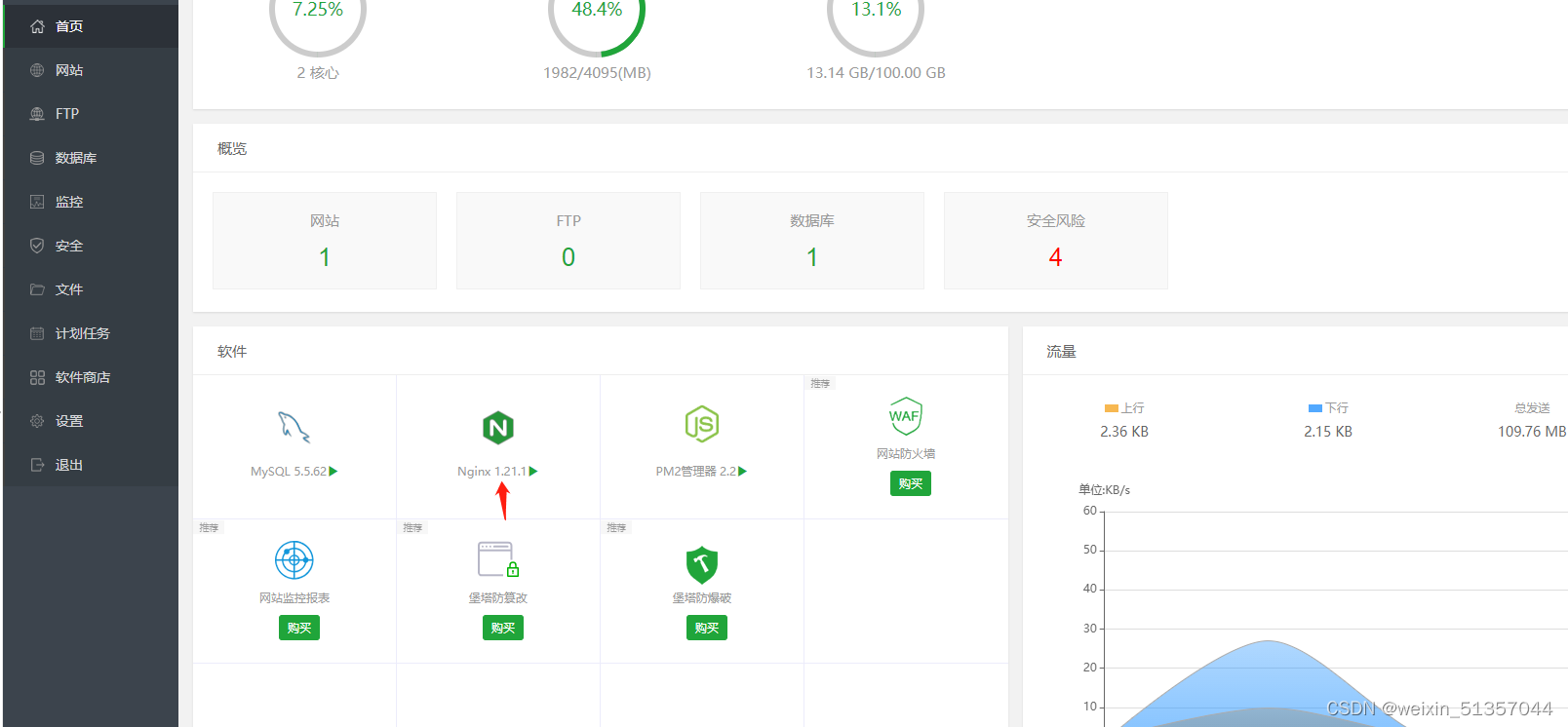
Task: Click the 2 核心 CPU text
Action: click(x=318, y=73)
